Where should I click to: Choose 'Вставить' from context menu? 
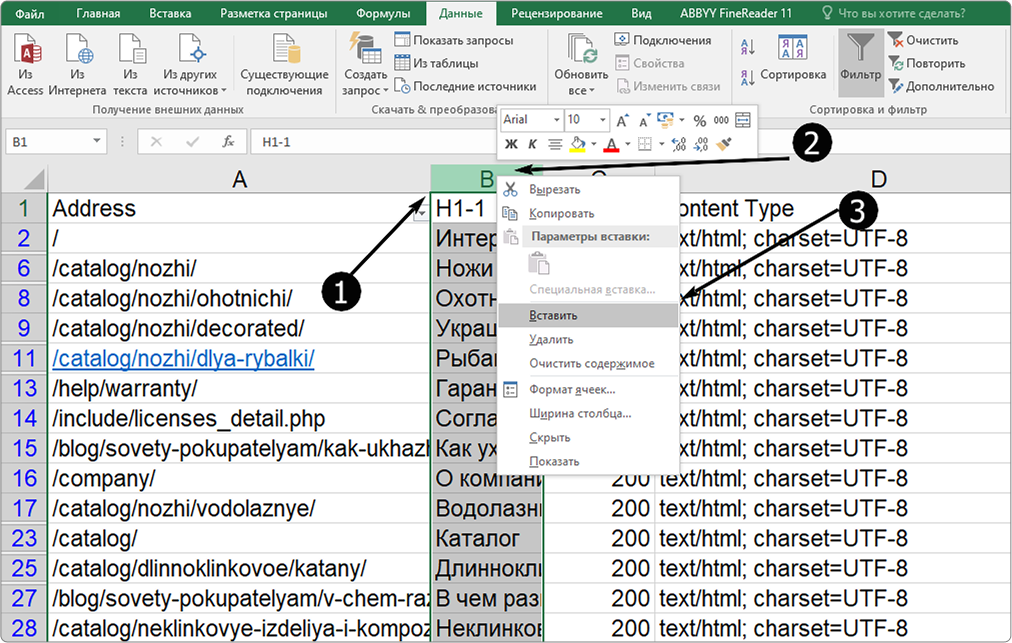(x=589, y=316)
